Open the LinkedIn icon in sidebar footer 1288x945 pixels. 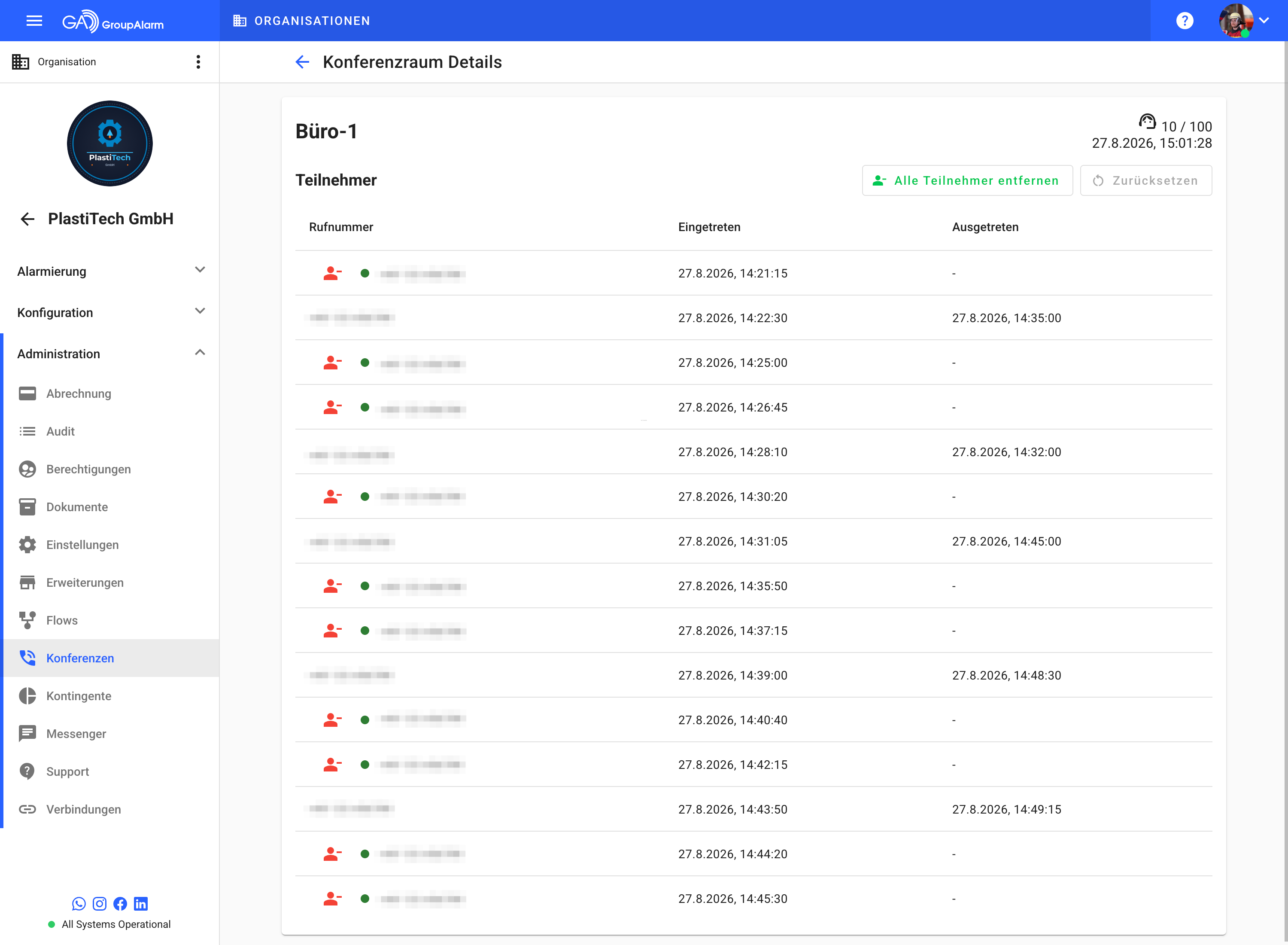[141, 903]
